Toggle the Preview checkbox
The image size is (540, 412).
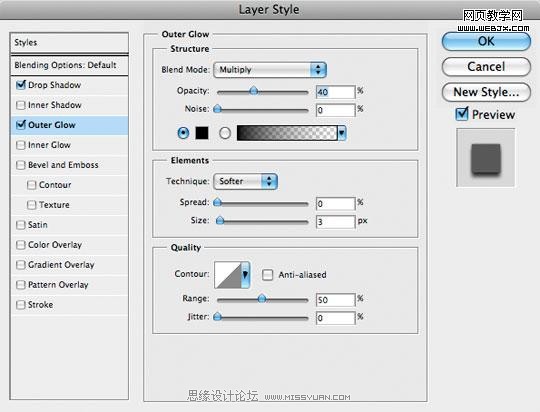click(x=461, y=114)
